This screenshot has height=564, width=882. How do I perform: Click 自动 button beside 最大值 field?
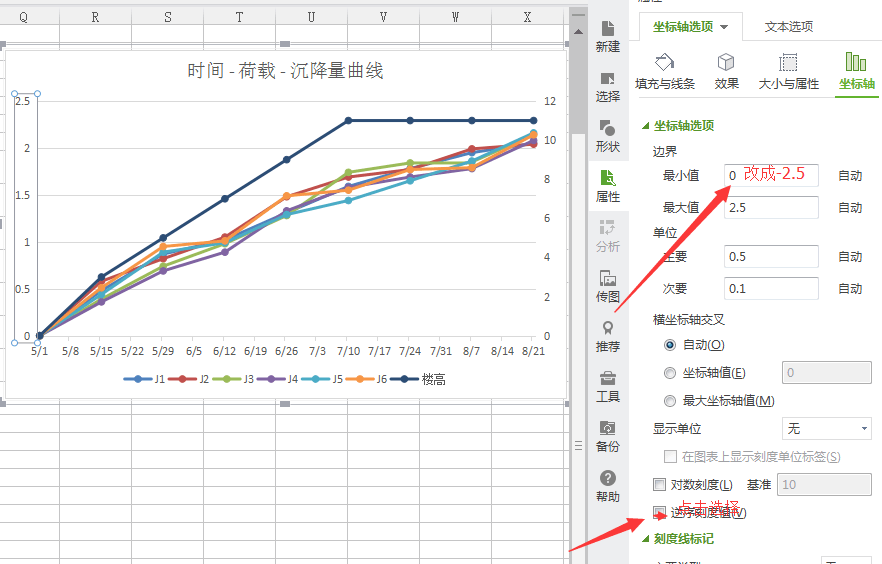click(x=850, y=208)
